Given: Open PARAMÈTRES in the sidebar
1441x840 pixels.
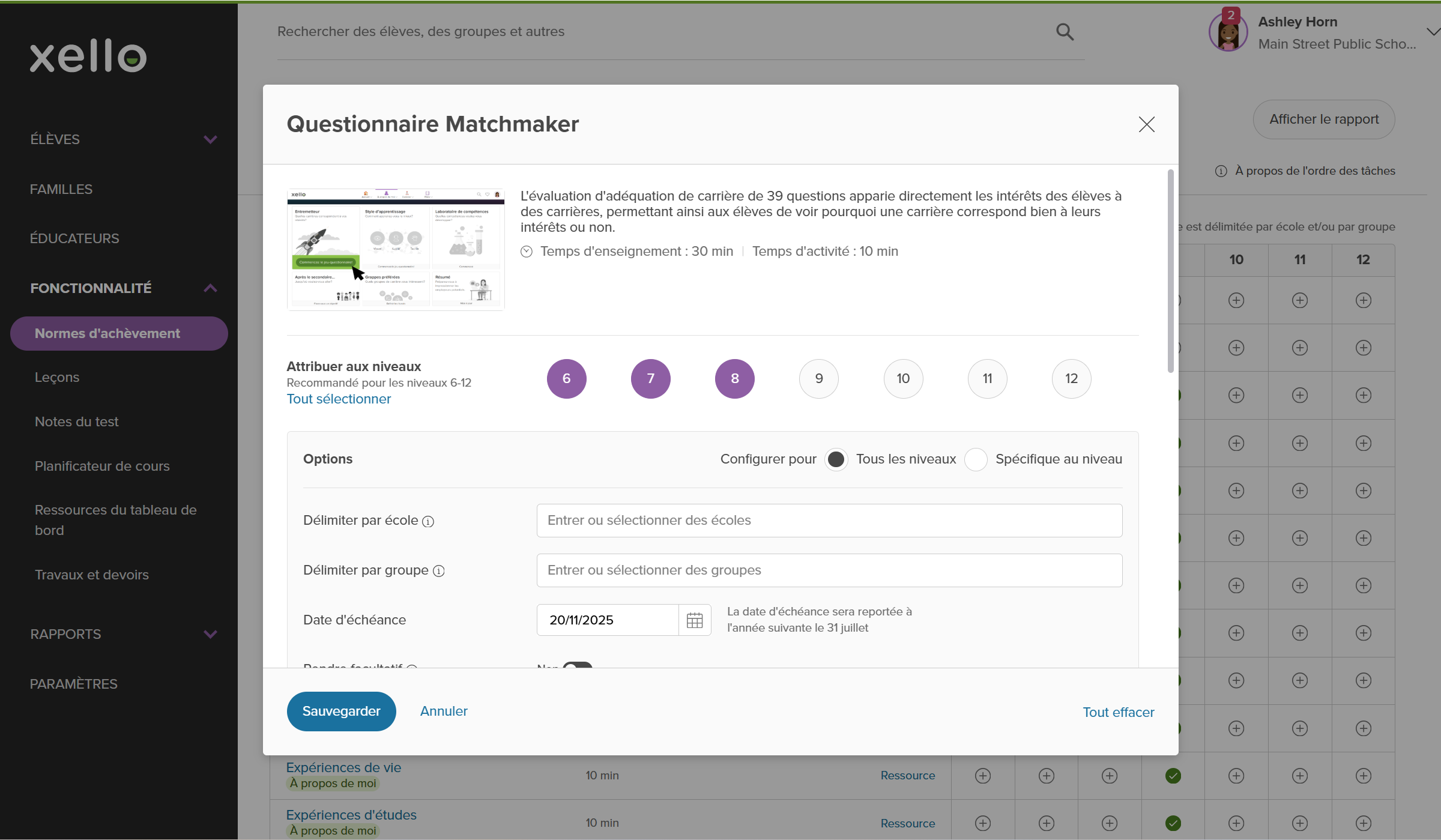Looking at the screenshot, I should point(74,684).
